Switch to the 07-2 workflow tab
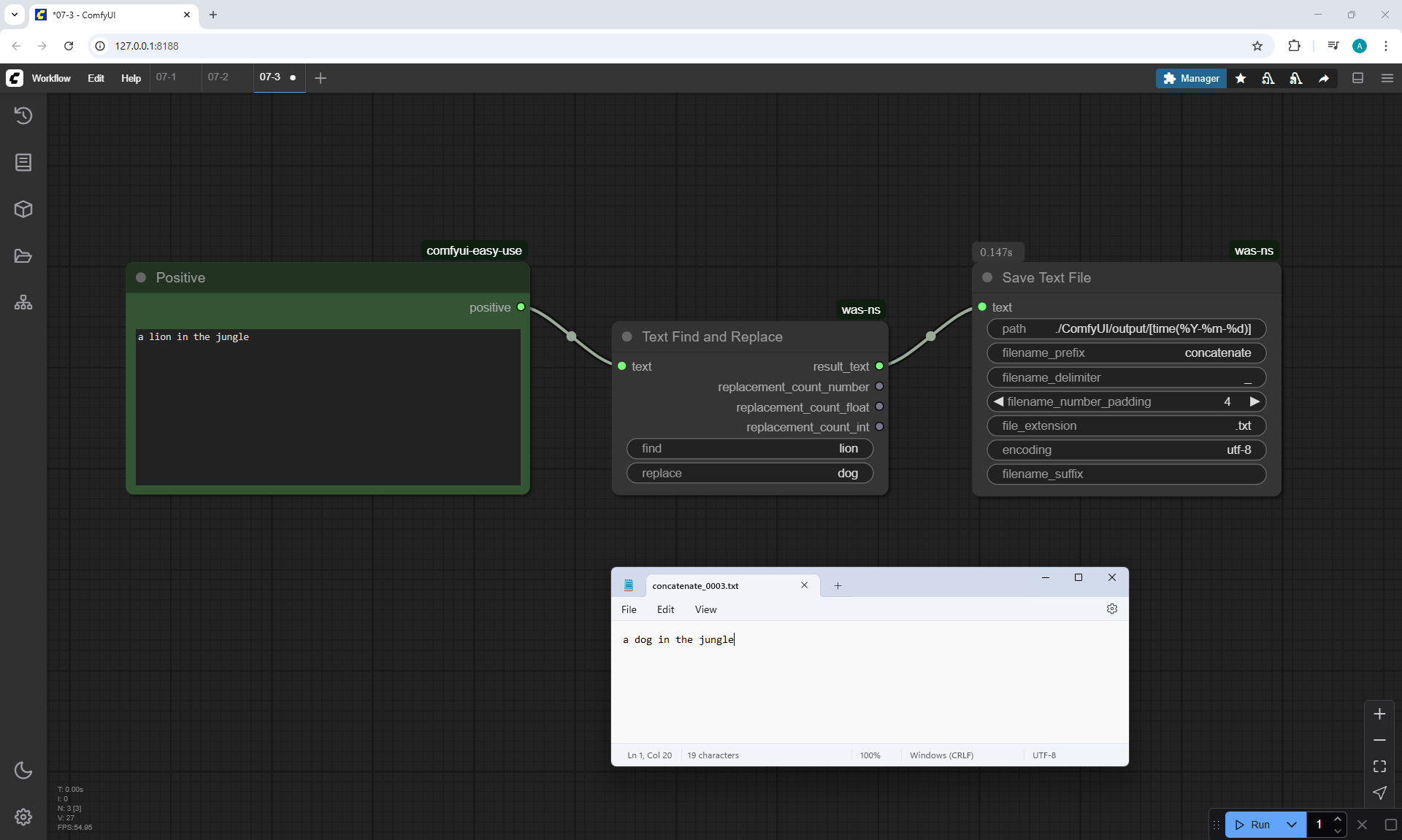This screenshot has width=1402, height=840. coord(218,77)
